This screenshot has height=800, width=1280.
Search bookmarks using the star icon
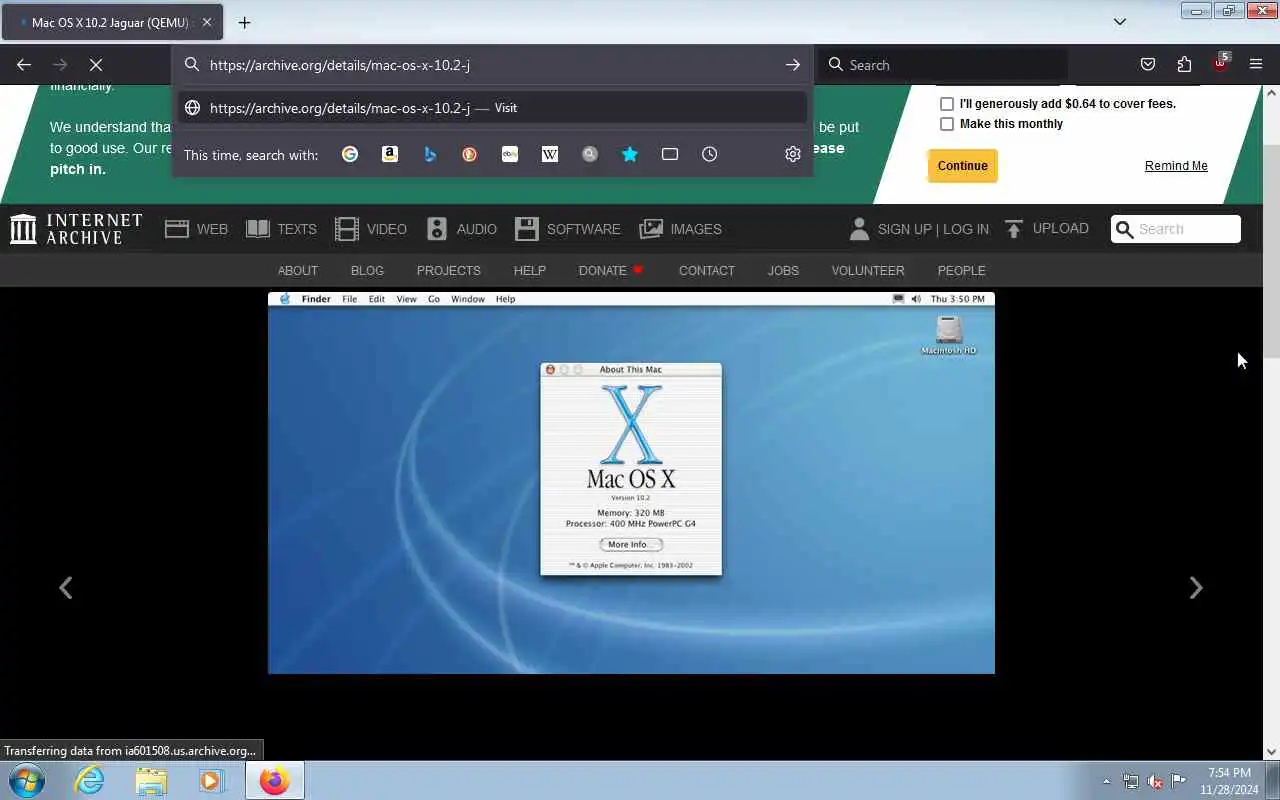coord(630,154)
